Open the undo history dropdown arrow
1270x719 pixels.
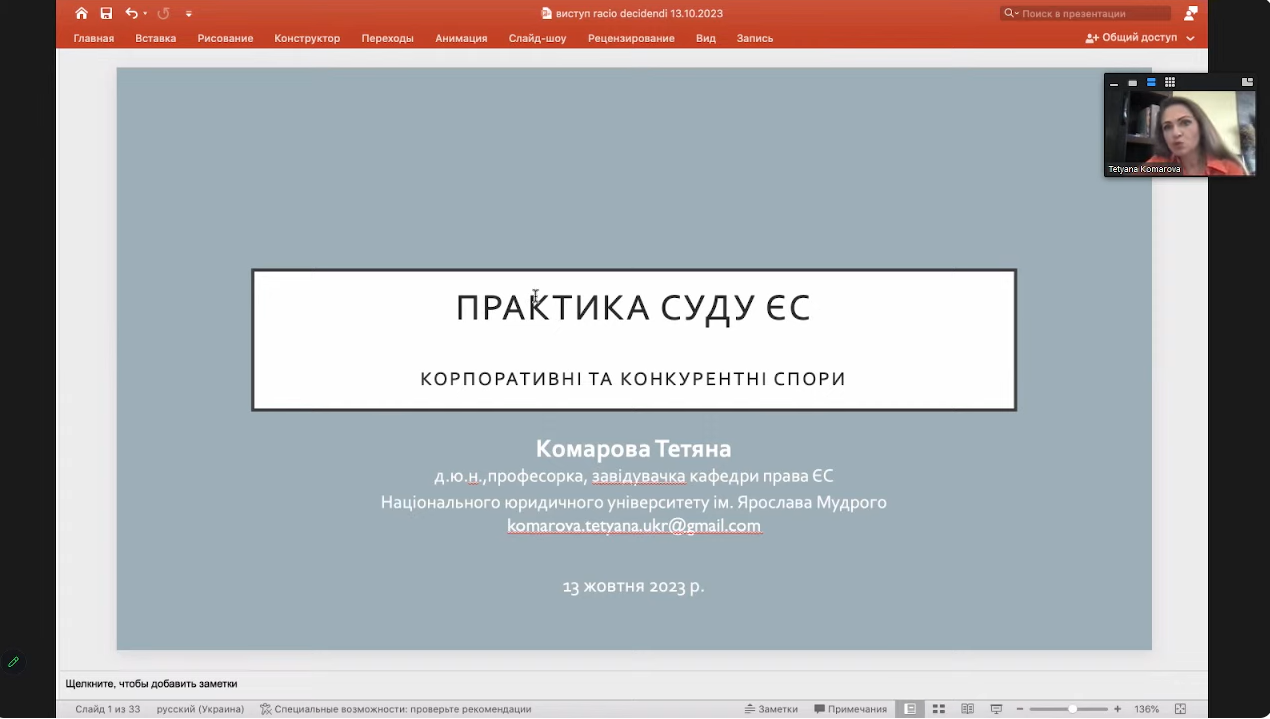point(145,13)
